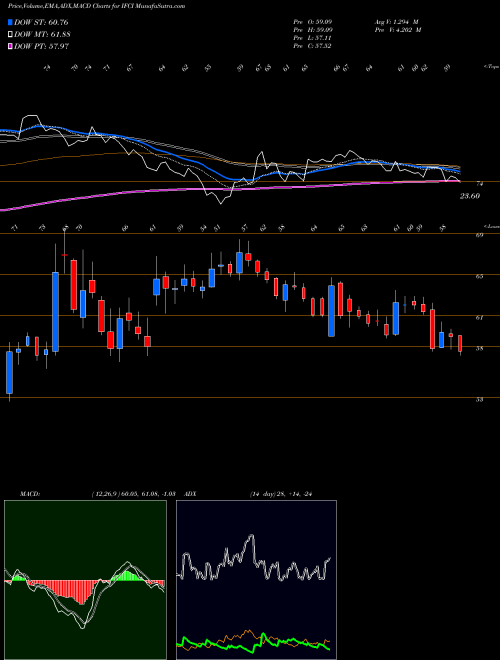Click the magenta DOW PT legend swatch
This screenshot has height=660, width=500.
click(x=11, y=46)
